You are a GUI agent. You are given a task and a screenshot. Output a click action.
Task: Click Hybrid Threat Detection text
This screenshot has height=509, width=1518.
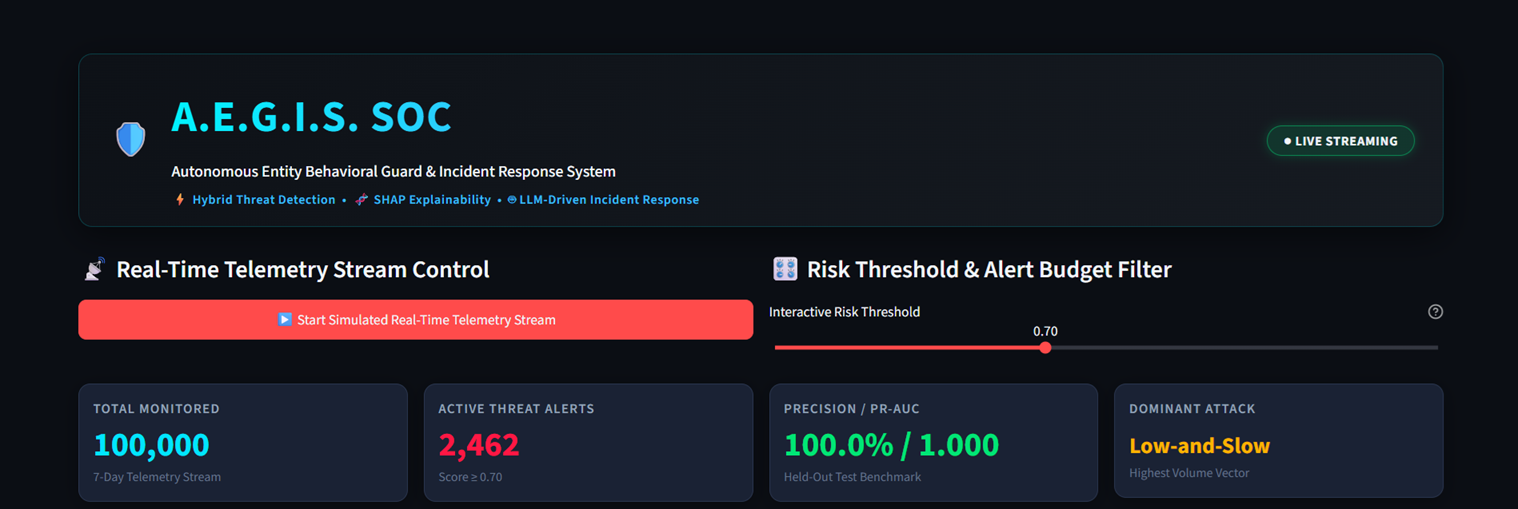click(264, 200)
